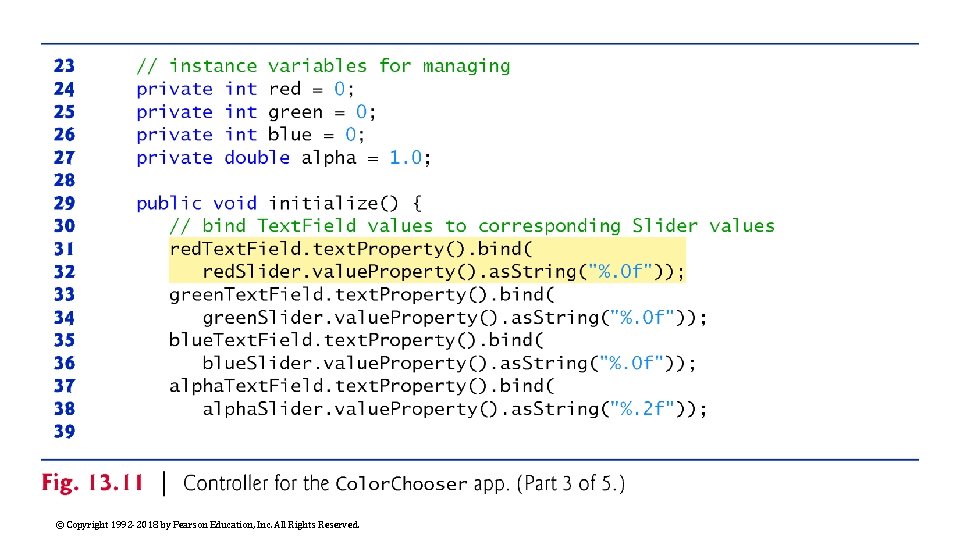960x540 pixels.
Task: Click 'greenSlider.valueProperty().asString' line
Action: (x=454, y=317)
